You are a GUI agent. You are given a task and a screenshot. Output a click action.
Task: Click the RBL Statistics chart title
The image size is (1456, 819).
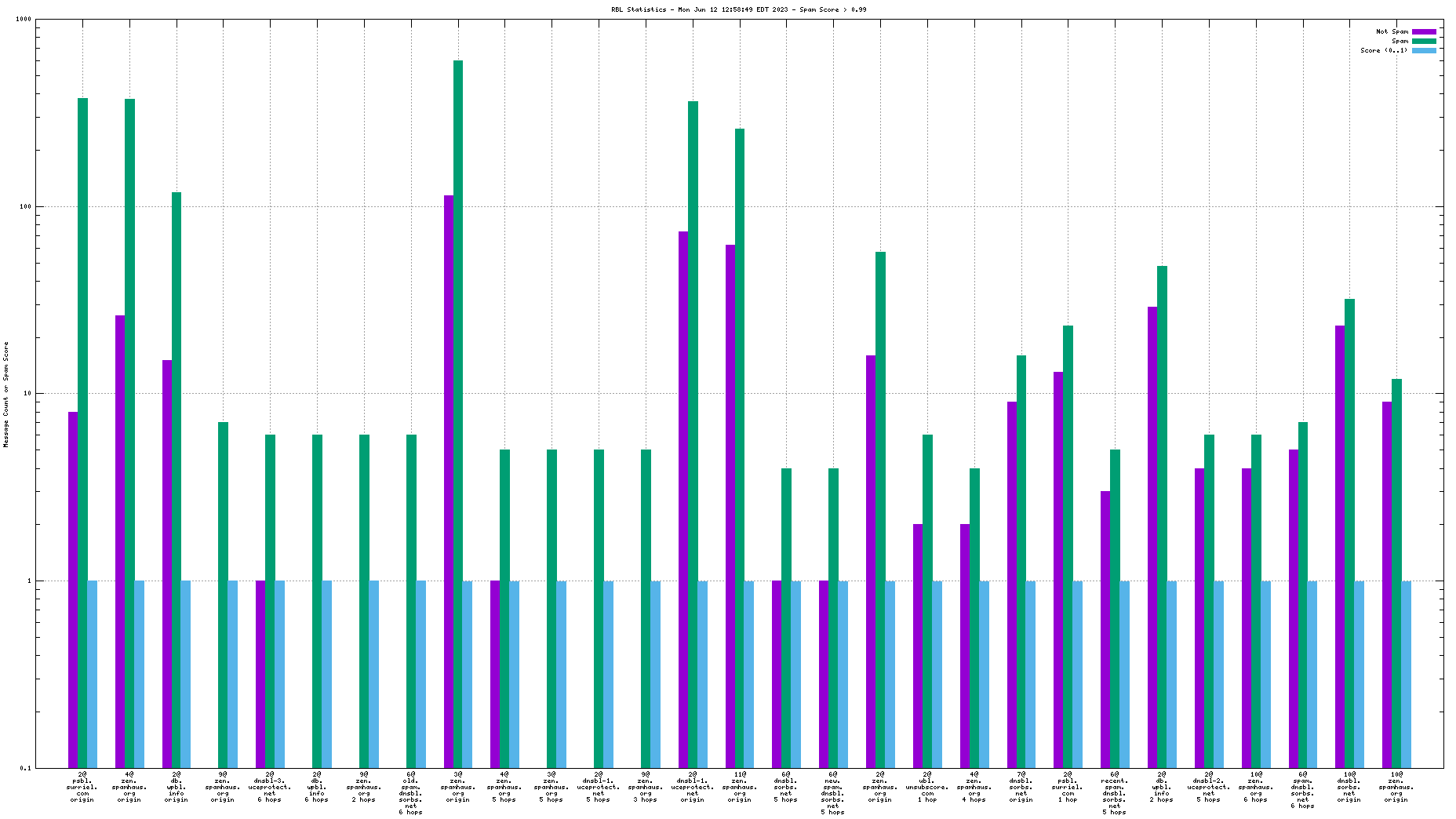coord(738,9)
